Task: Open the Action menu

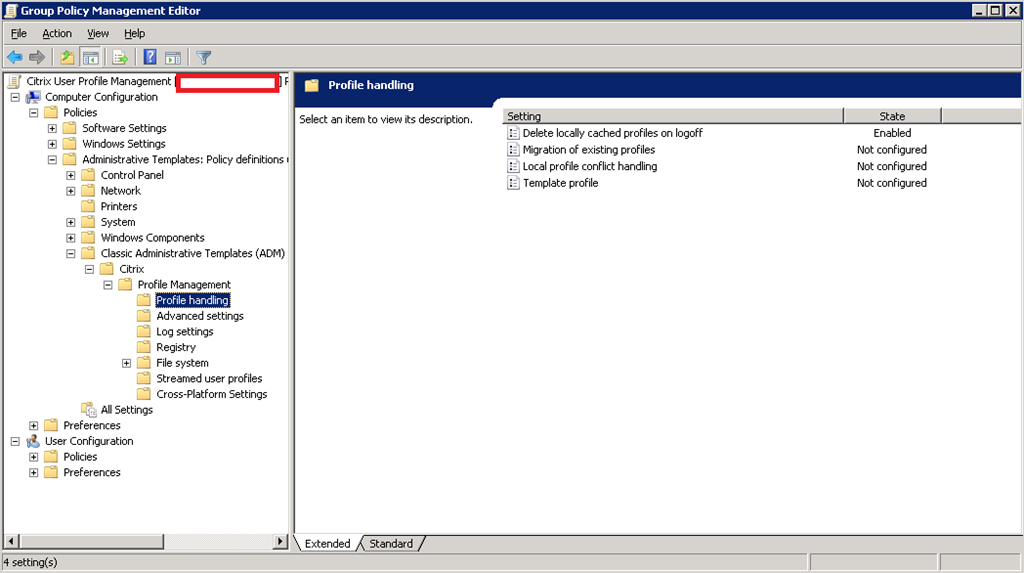Action: (x=57, y=33)
